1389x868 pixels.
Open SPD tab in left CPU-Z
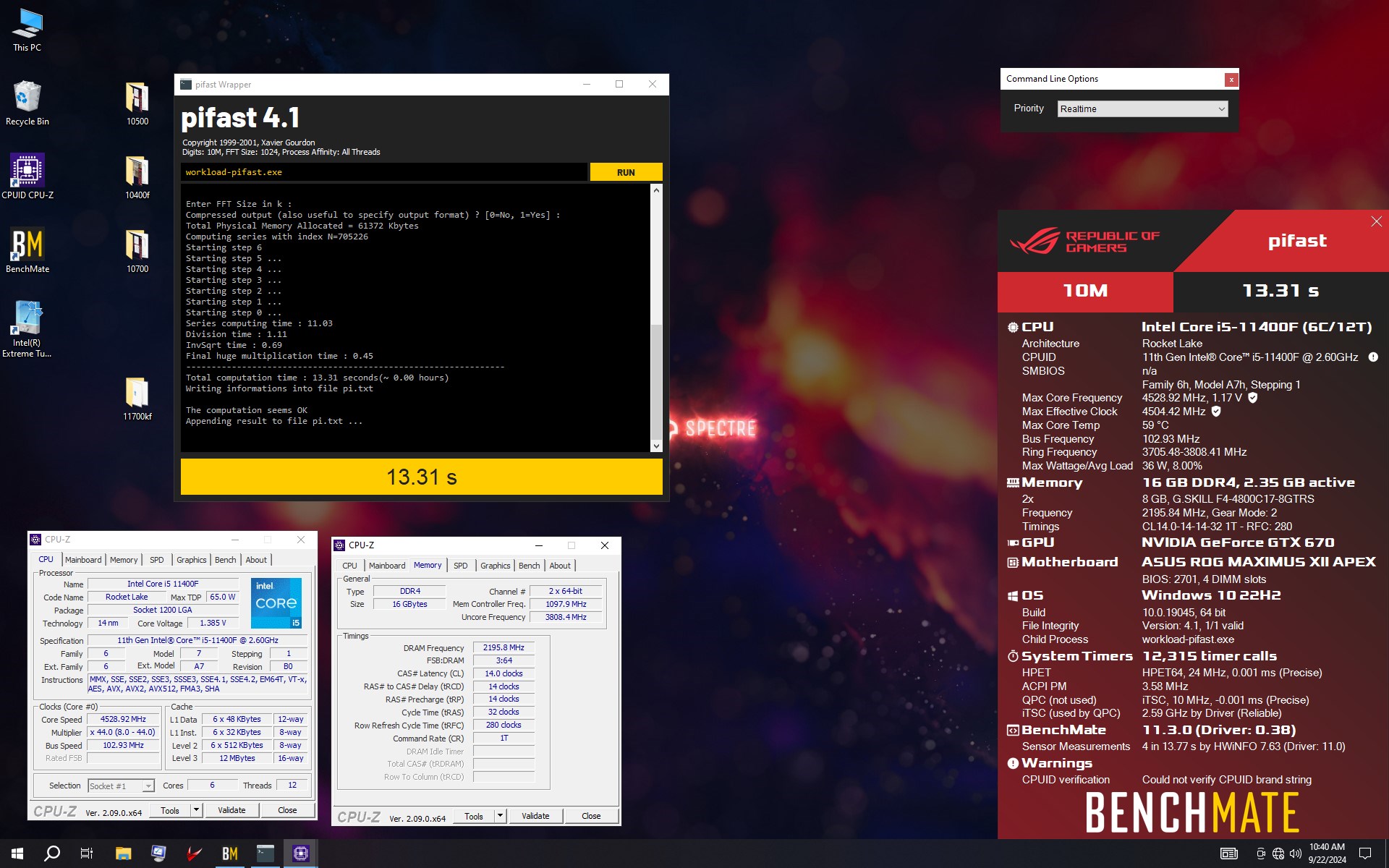tap(157, 560)
